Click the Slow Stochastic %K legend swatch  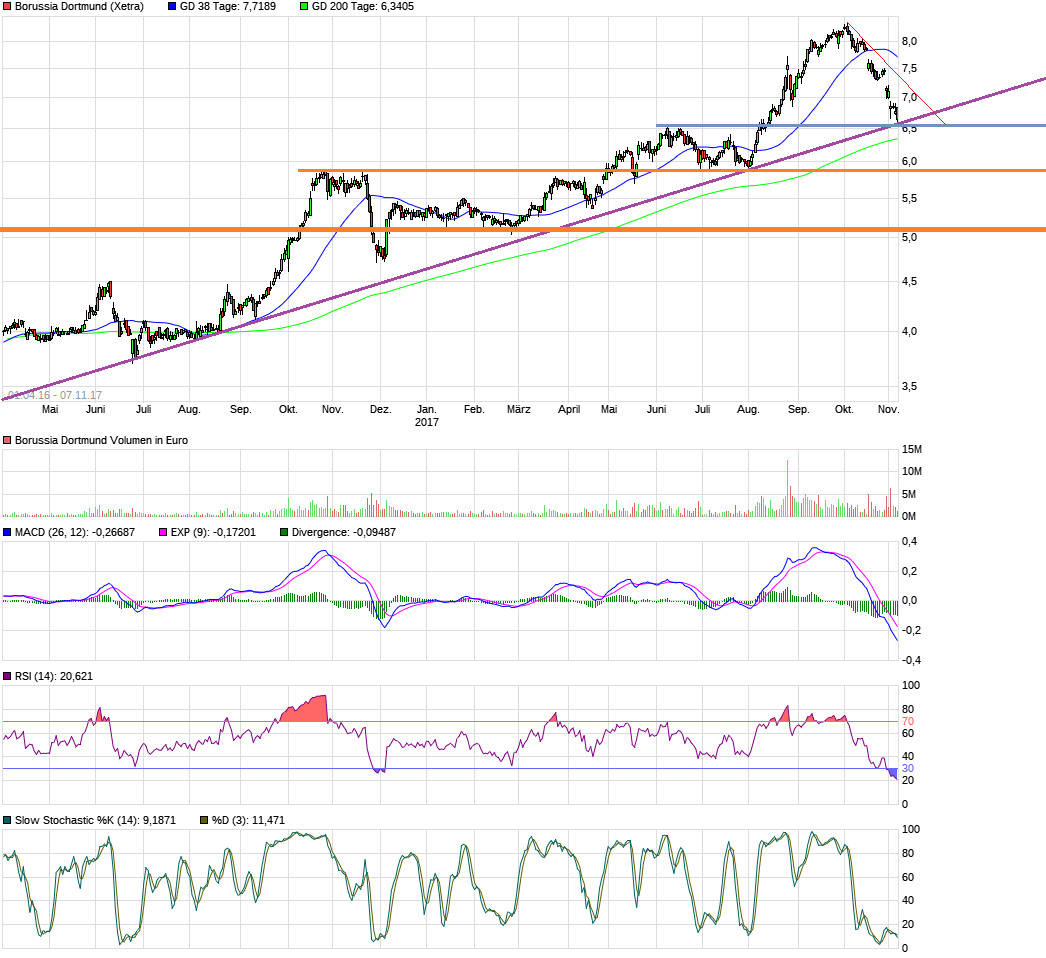pos(7,821)
